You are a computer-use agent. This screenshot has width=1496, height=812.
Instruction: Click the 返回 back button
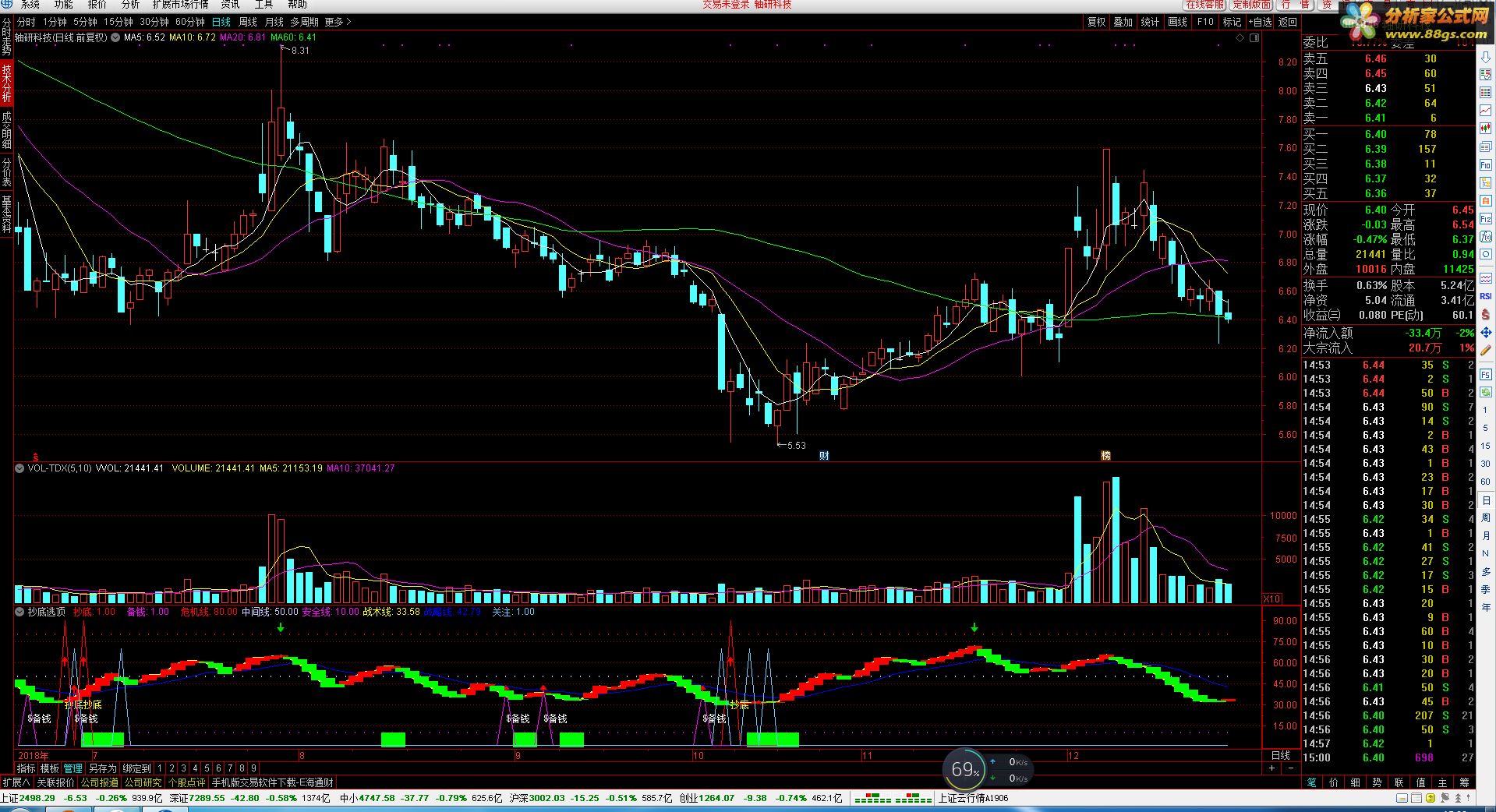pos(1288,22)
